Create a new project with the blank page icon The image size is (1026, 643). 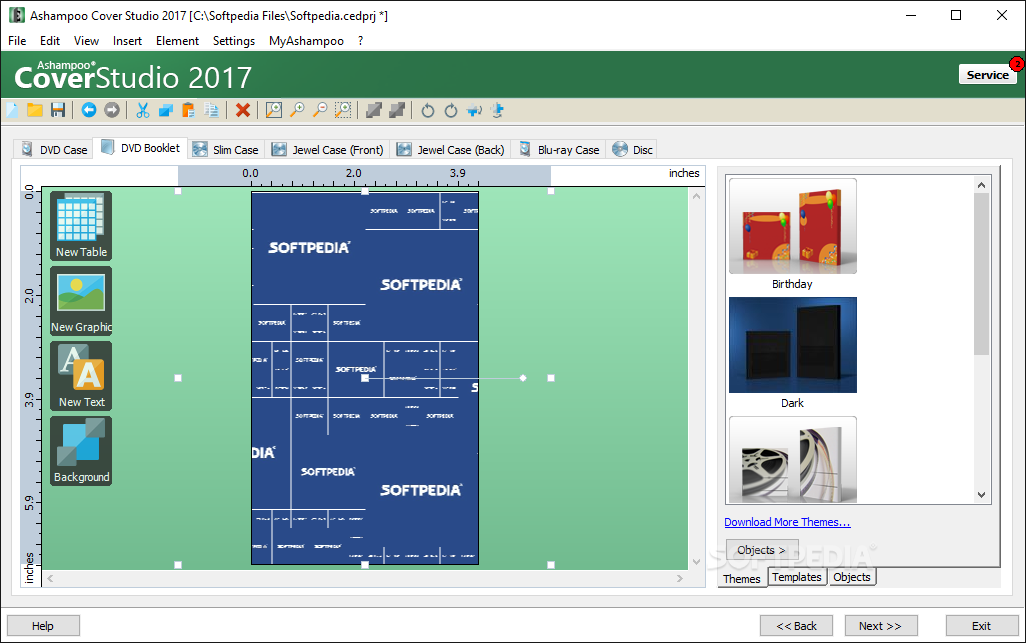tap(12, 110)
